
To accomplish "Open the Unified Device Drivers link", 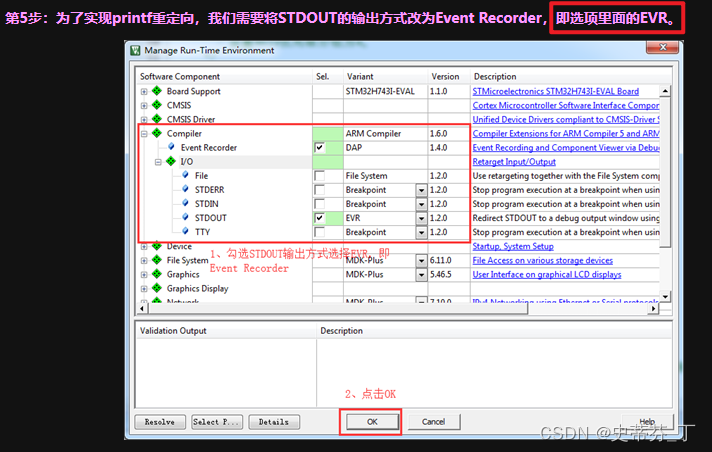I will tap(566, 119).
